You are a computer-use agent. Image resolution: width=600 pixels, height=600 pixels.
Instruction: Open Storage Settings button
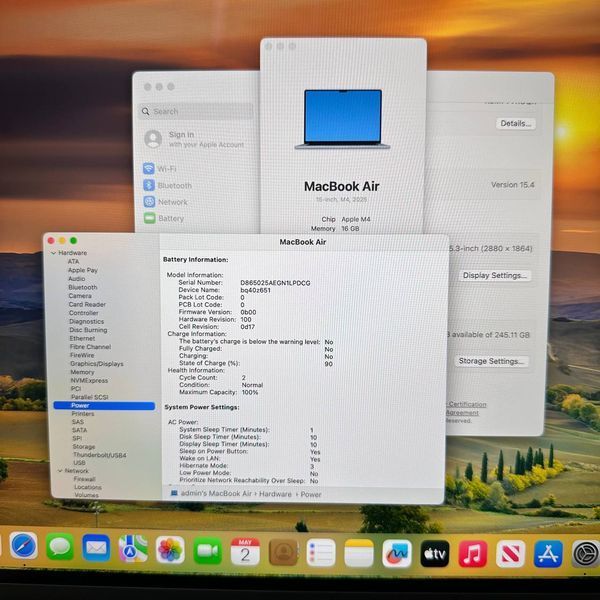(491, 361)
